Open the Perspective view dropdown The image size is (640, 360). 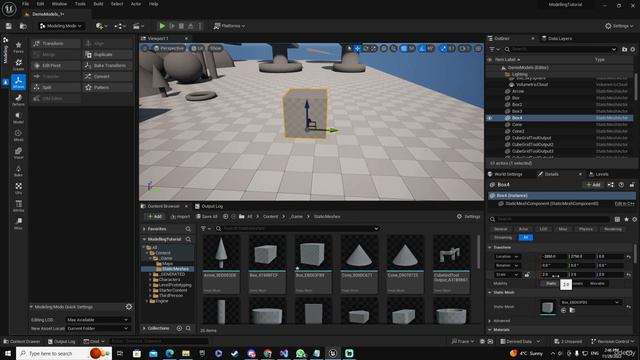pos(169,48)
